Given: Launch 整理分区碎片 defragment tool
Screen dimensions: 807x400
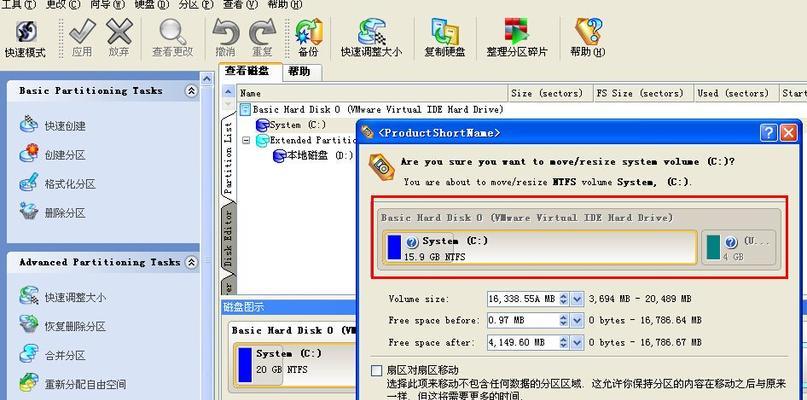Looking at the screenshot, I should pos(517,39).
